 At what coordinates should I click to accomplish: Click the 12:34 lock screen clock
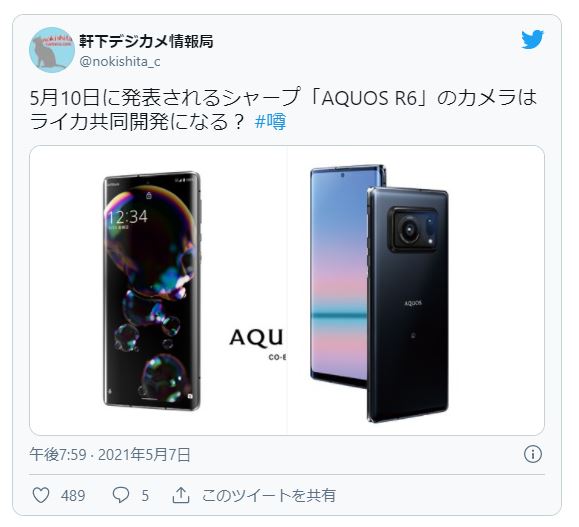pos(128,217)
